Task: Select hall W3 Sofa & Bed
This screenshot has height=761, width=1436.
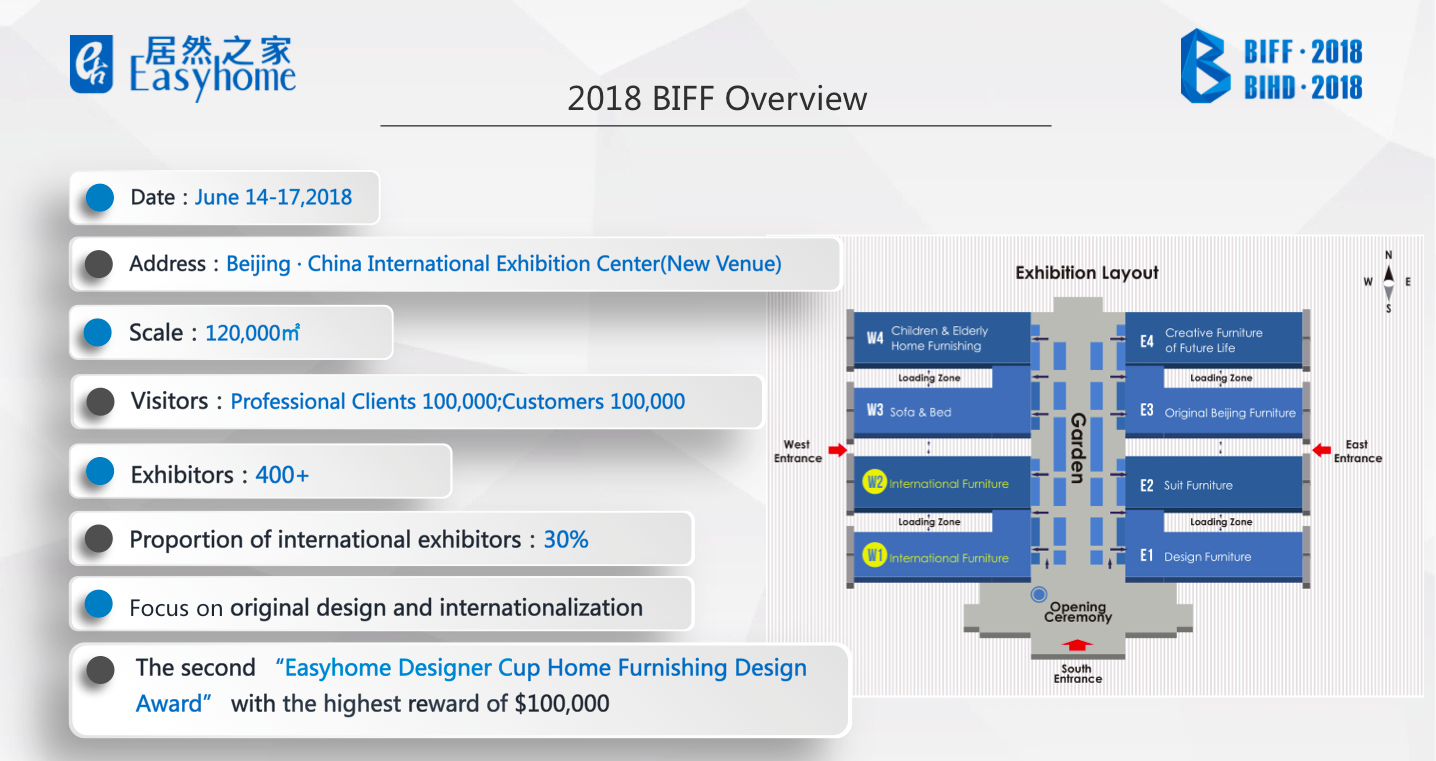Action: (x=942, y=411)
